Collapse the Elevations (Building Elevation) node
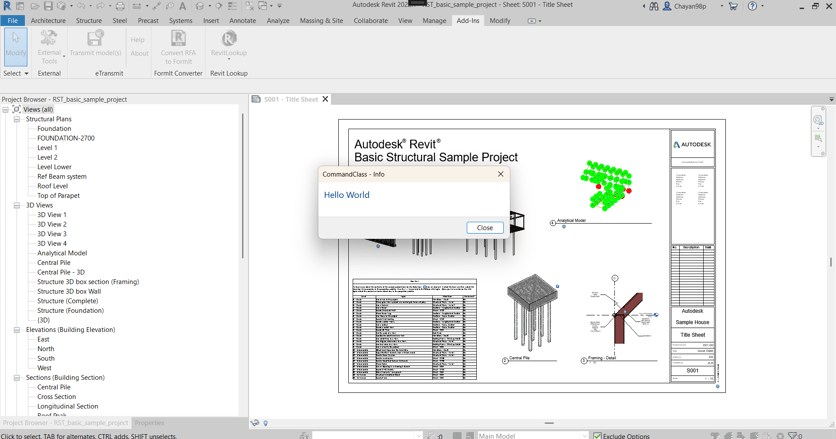This screenshot has height=439, width=836. 17,330
